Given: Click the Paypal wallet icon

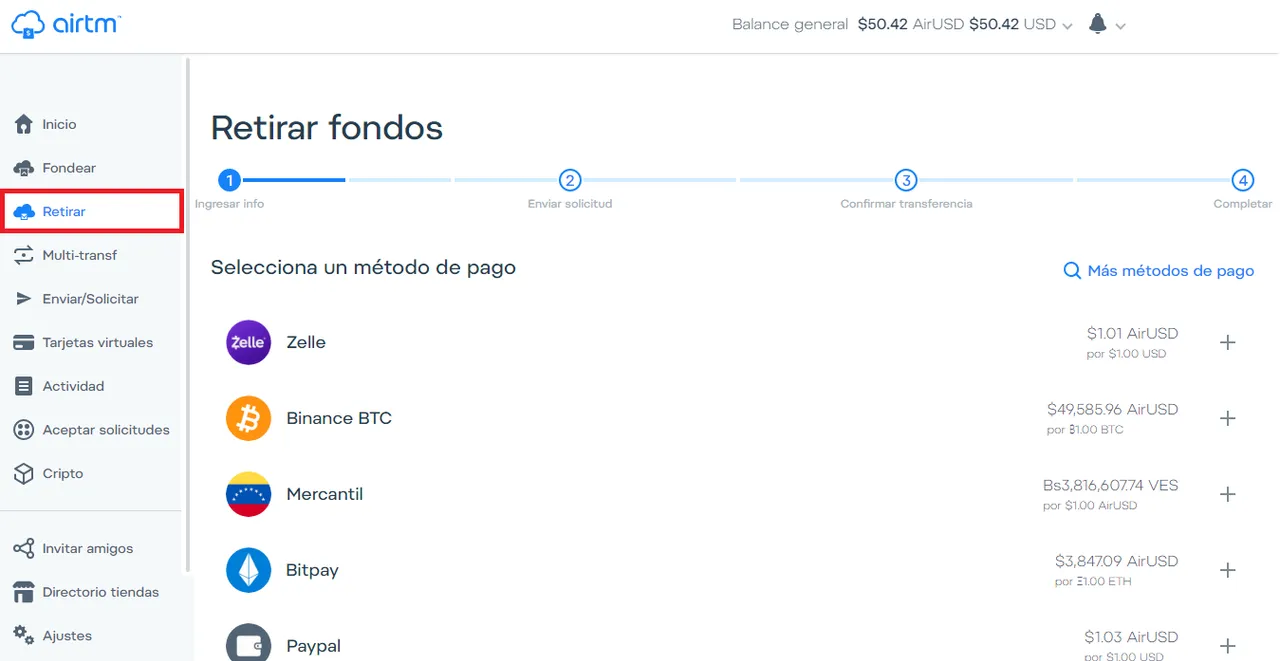Looking at the screenshot, I should [248, 643].
